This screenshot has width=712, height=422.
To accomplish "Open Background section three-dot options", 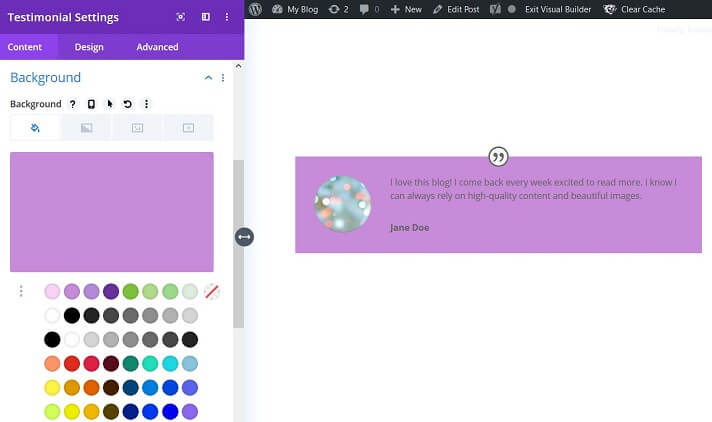I will tap(223, 78).
